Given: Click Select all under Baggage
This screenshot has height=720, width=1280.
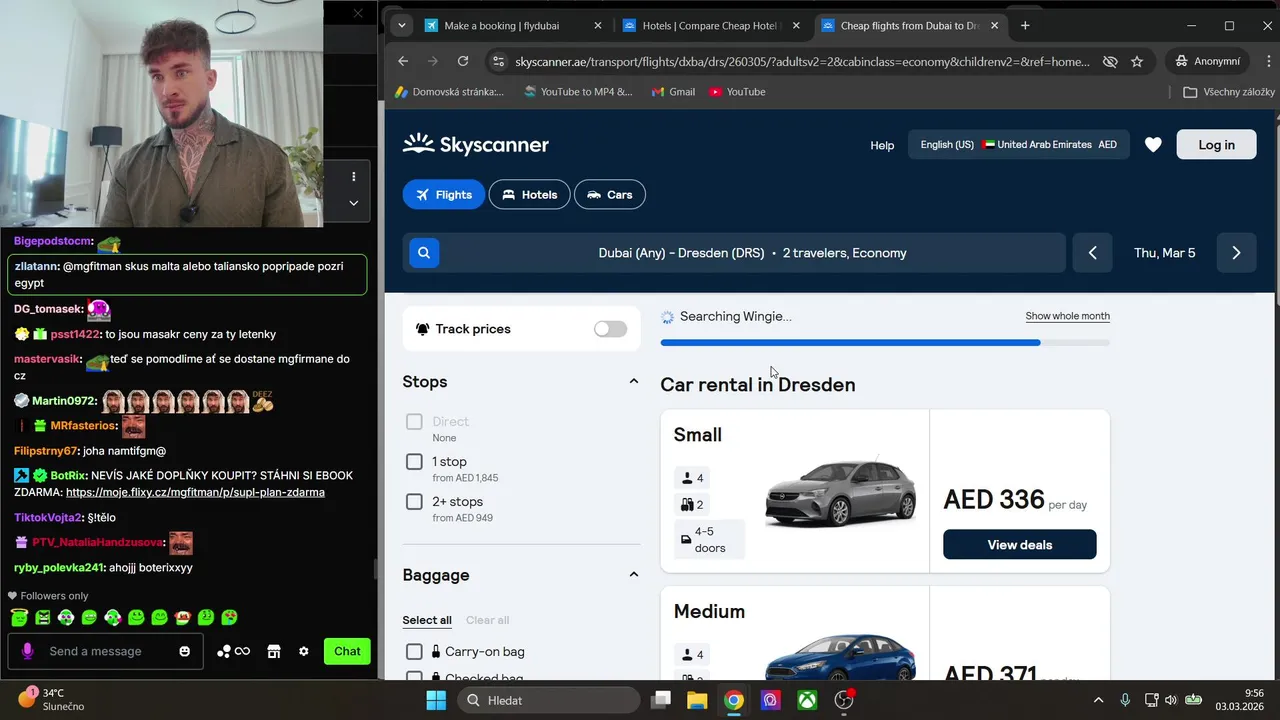Looking at the screenshot, I should click(427, 620).
